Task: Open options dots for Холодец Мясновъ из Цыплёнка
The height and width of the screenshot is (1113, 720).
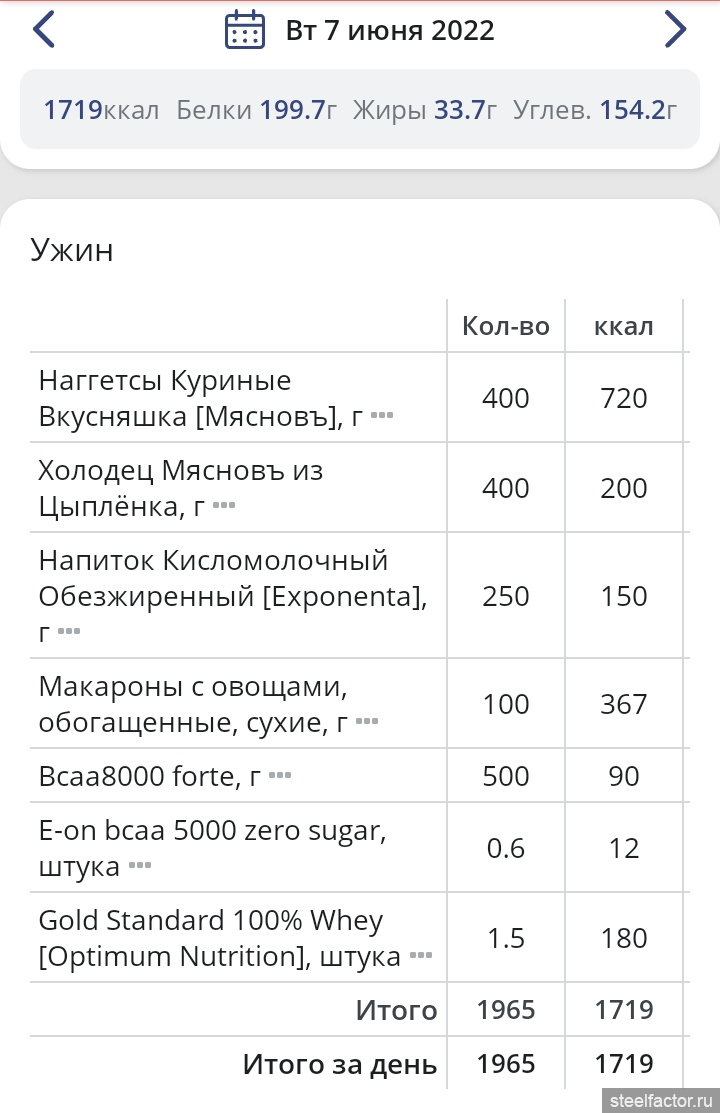Action: point(224,505)
